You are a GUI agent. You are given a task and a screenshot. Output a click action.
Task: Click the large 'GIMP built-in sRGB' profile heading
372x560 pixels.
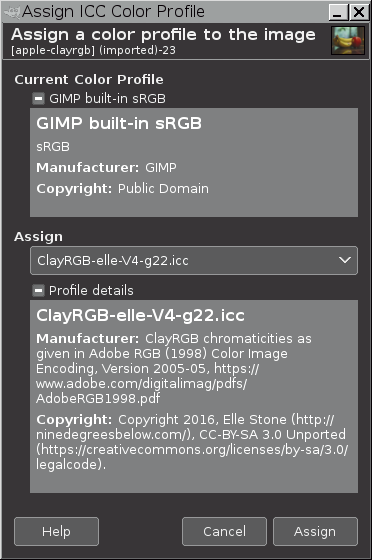point(119,123)
